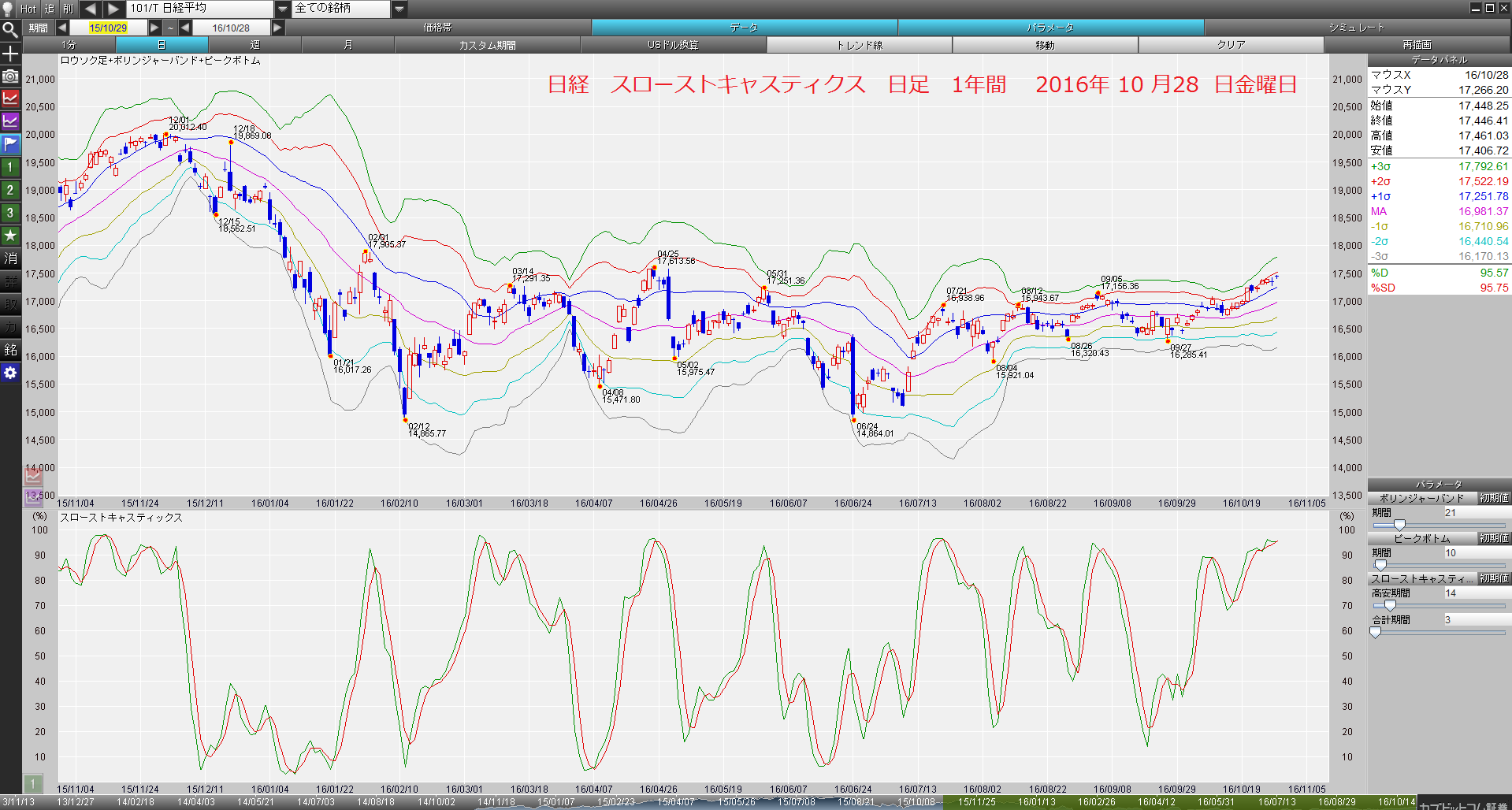The image size is (1512, 810).
Task: Click the 高安期間 slider
Action: (1440, 605)
